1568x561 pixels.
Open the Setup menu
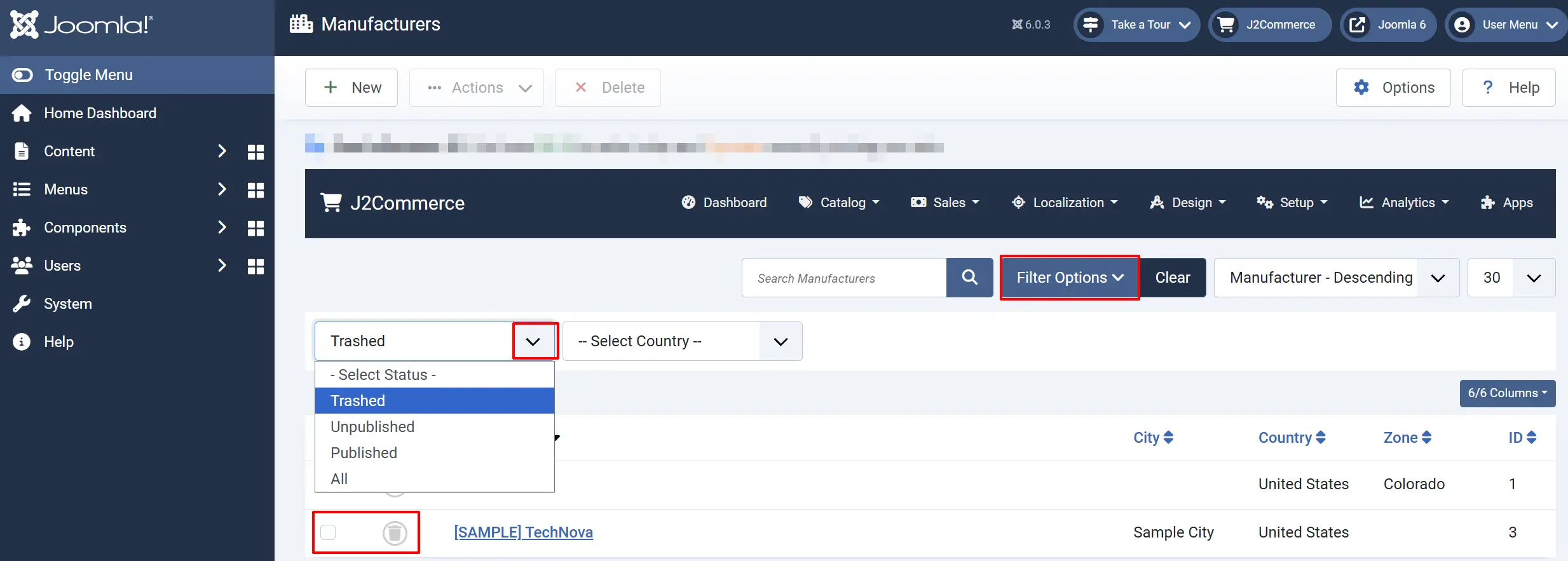pyautogui.click(x=1292, y=203)
